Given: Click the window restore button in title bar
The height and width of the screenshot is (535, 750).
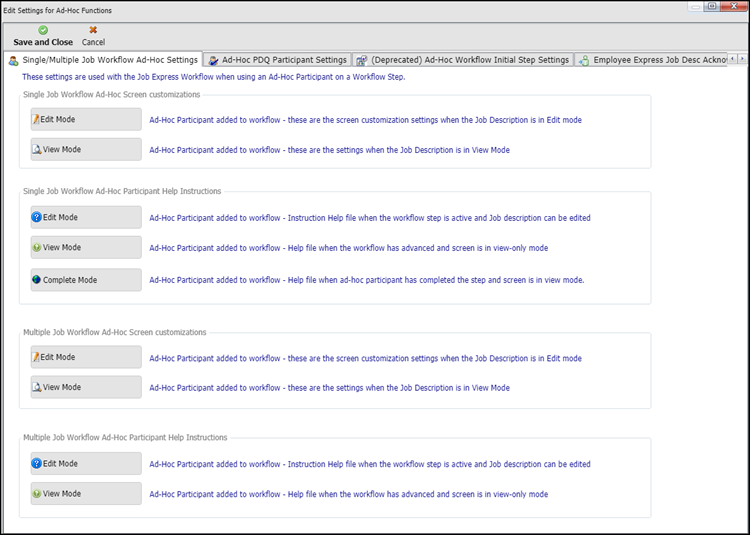Looking at the screenshot, I should coord(712,7).
